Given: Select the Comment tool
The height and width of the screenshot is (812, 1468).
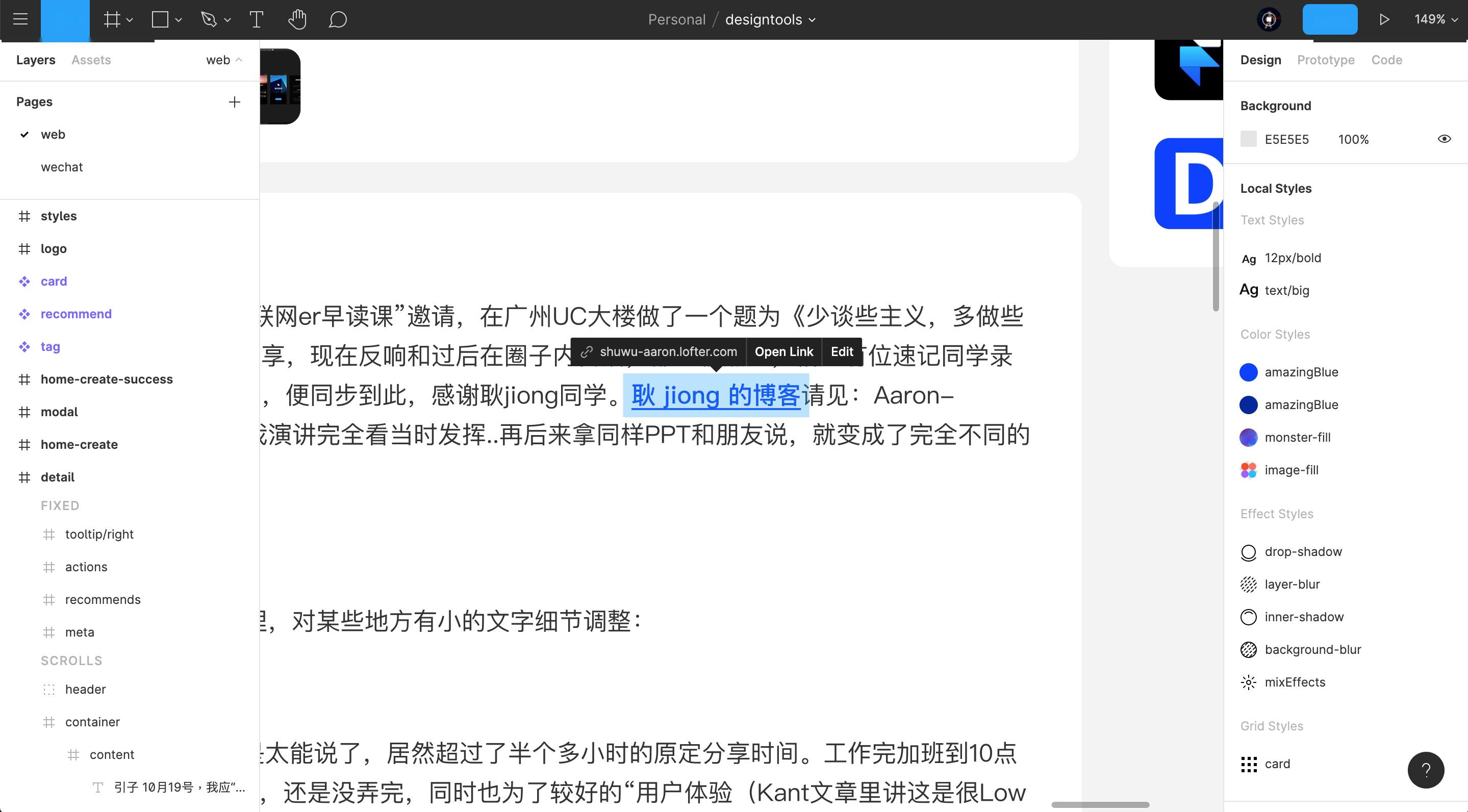Looking at the screenshot, I should point(337,19).
